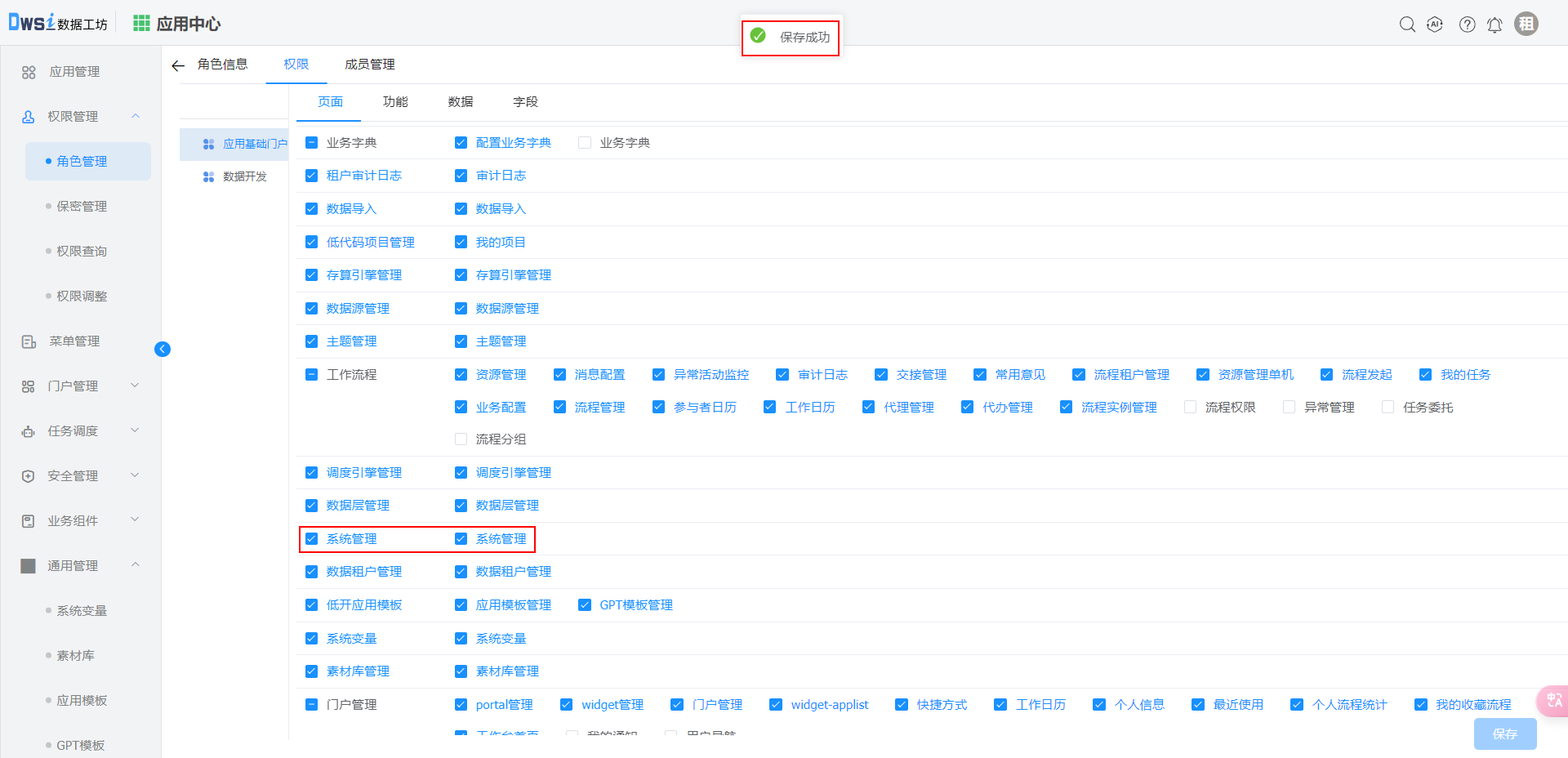This screenshot has width=1568, height=758.
Task: Enable the 流程权限 checkbox
Action: 1190,407
